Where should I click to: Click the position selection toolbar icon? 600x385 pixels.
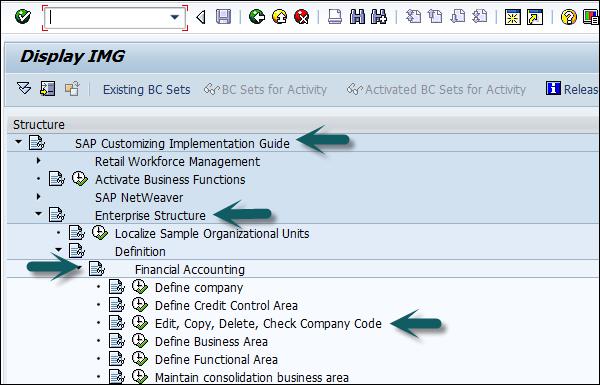point(47,89)
